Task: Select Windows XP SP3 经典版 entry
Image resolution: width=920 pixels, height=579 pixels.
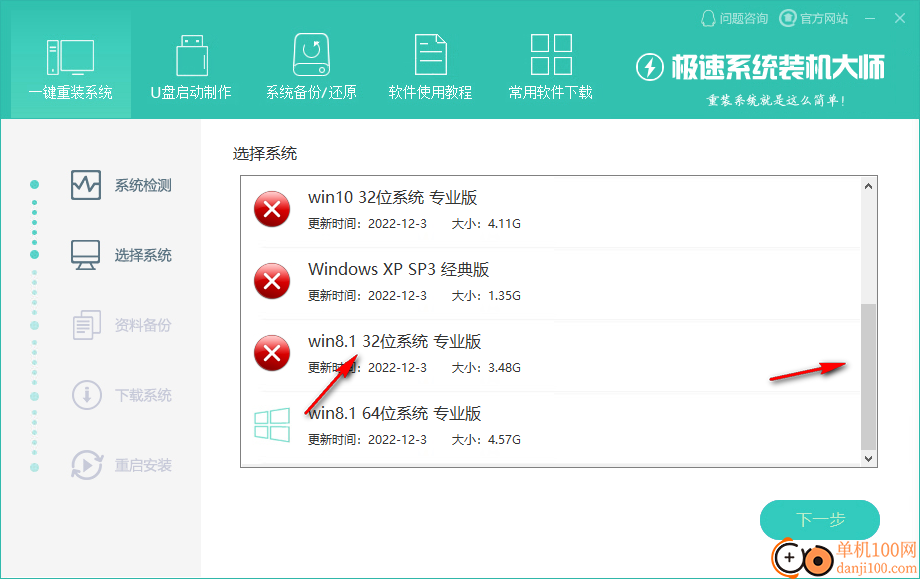Action: [x=550, y=283]
